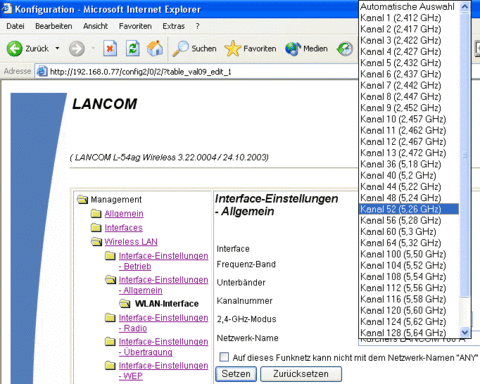Screen dimensions: 480x384
Task: Click the page icon in the address bar
Action: click(42, 71)
